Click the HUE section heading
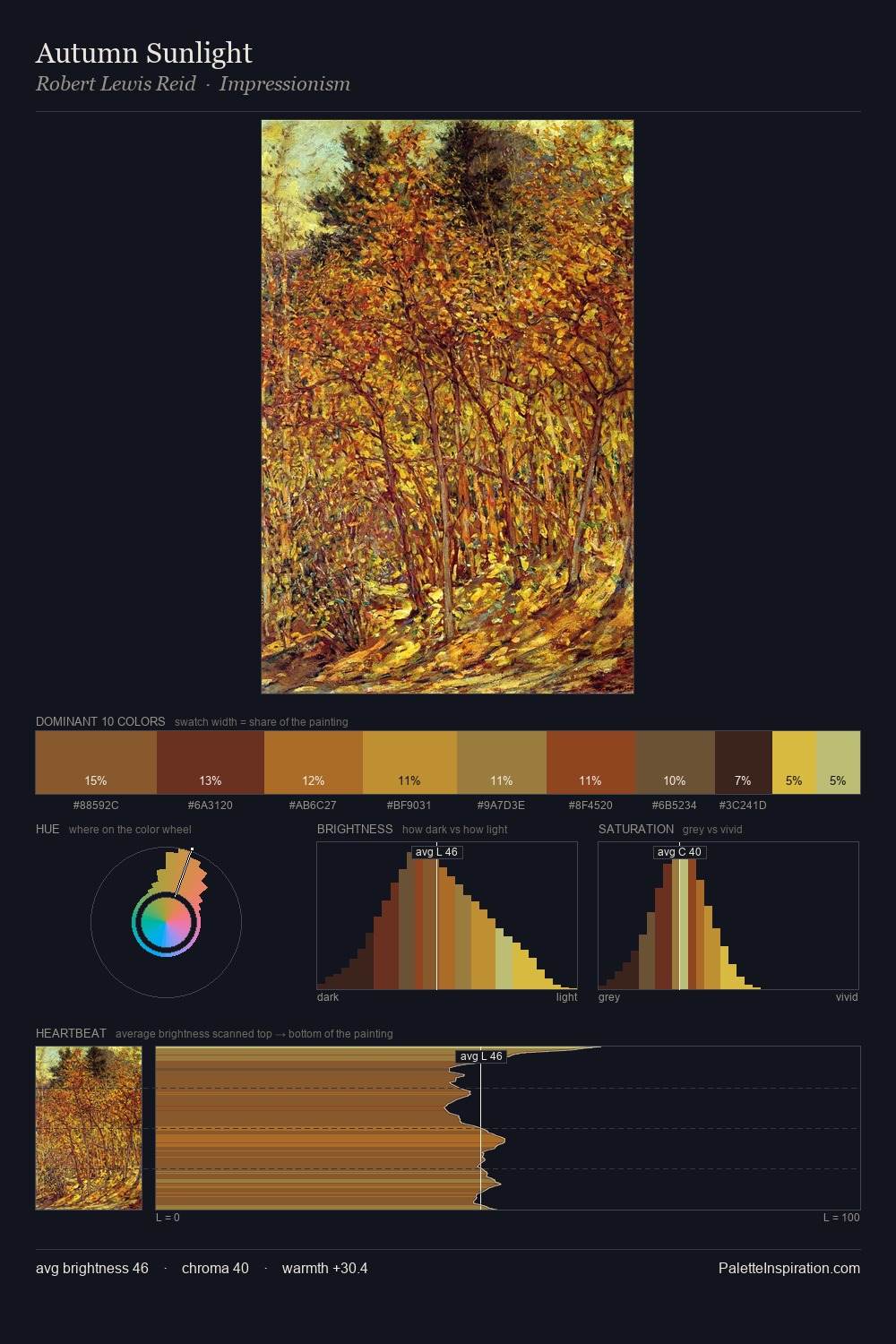 pos(47,829)
